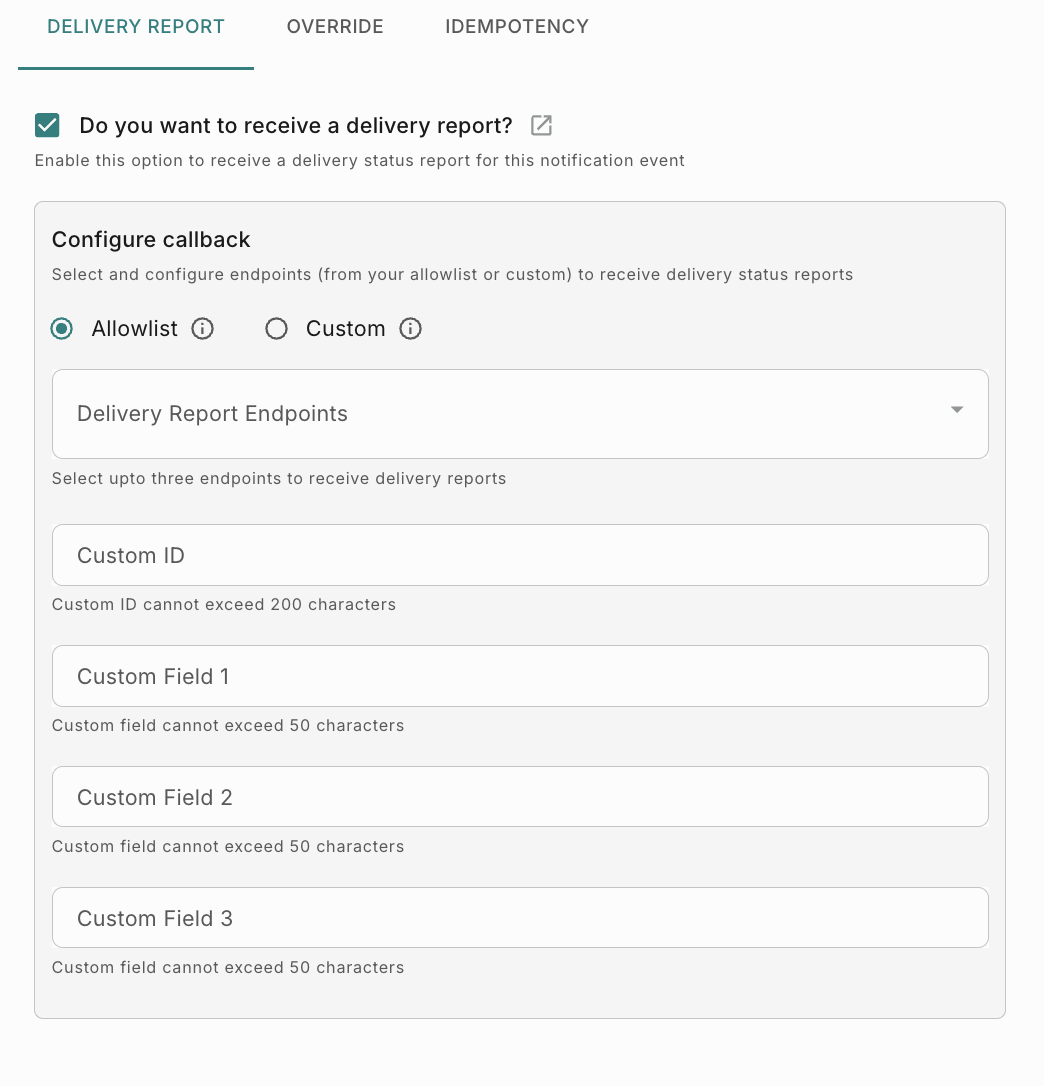
Task: Click the Allowlist option label text
Action: point(135,329)
